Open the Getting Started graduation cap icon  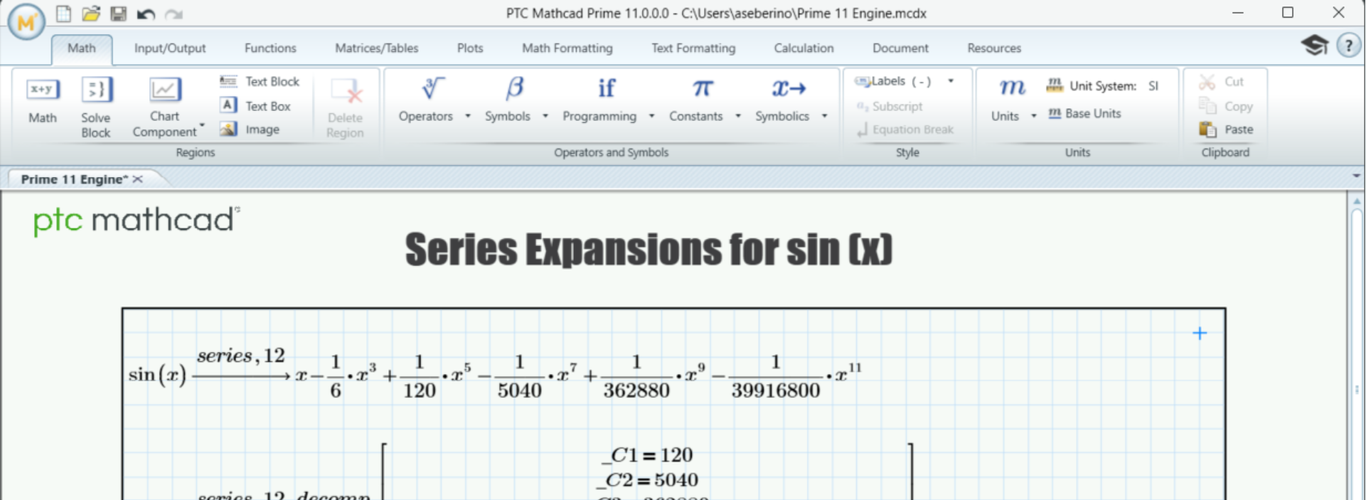1313,46
